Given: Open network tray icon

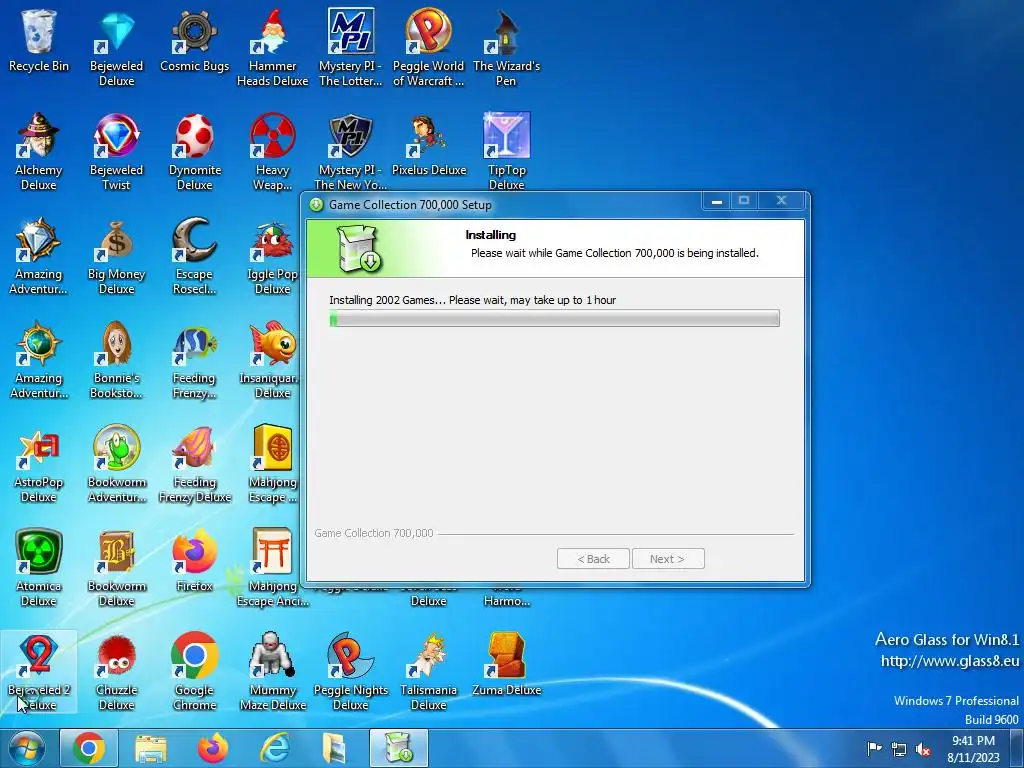Looking at the screenshot, I should pyautogui.click(x=899, y=749).
